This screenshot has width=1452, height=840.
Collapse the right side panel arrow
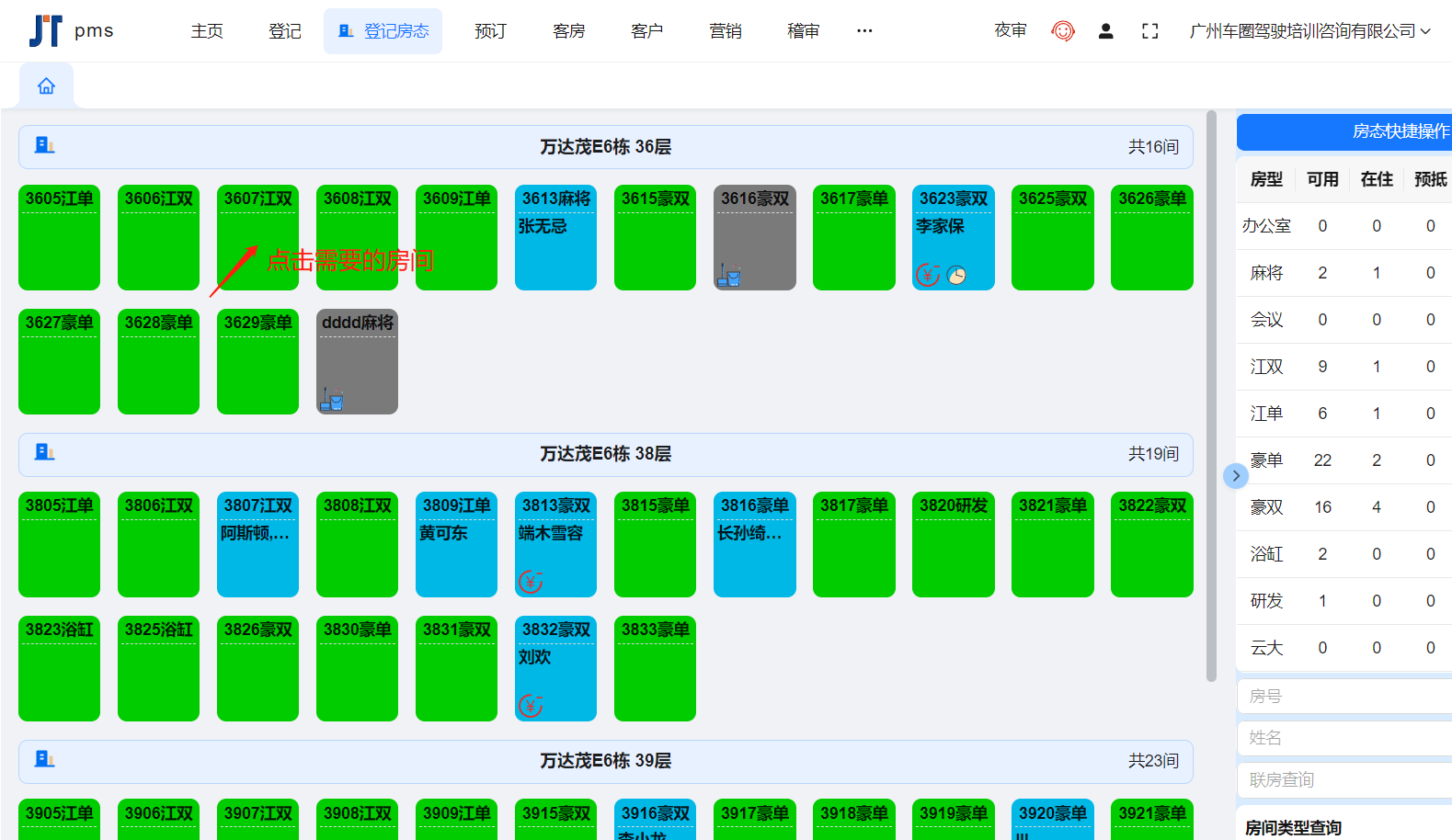coord(1236,475)
